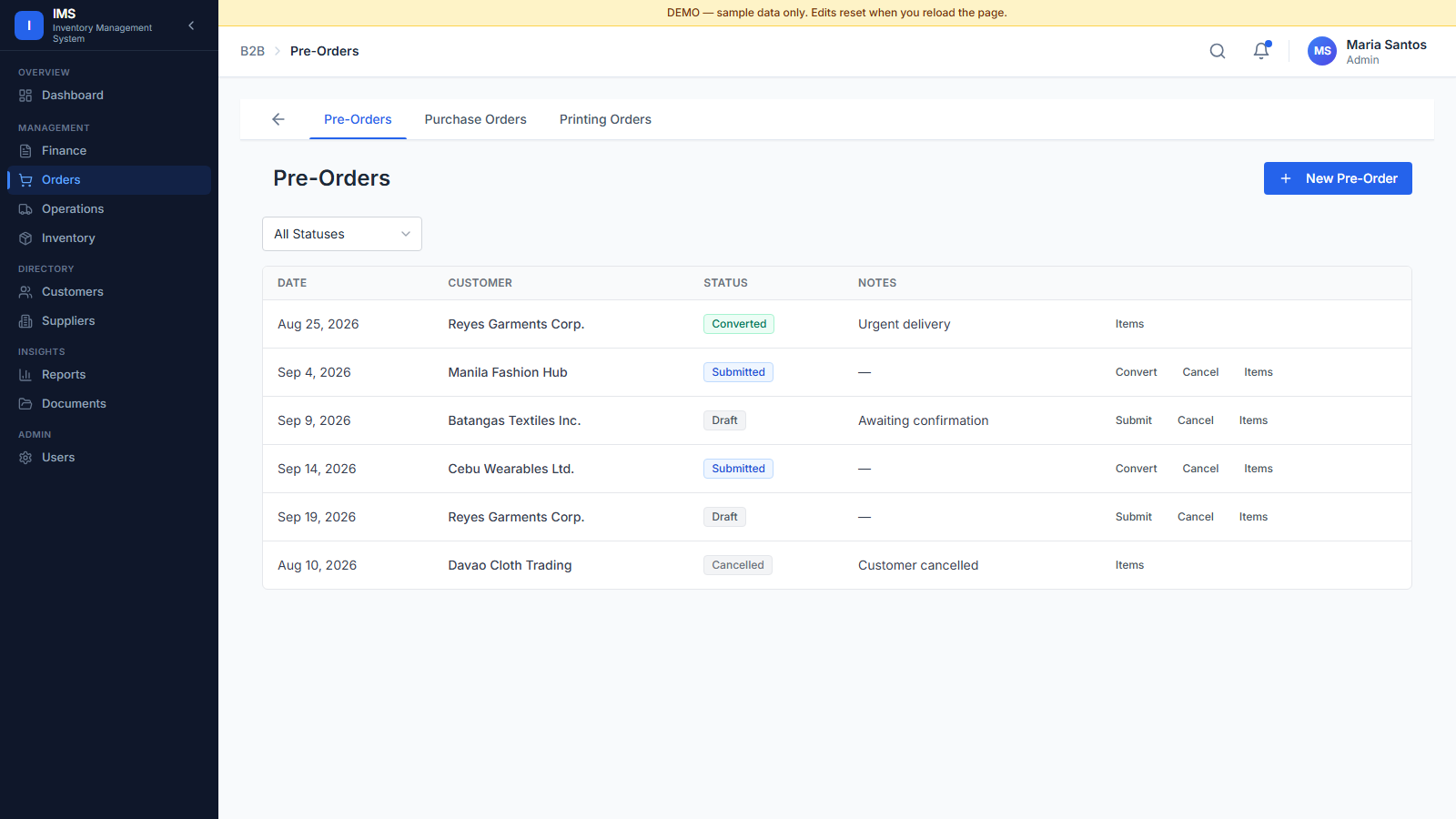Convert the Manila Fashion Hub pre-order
1456x819 pixels.
tap(1137, 372)
